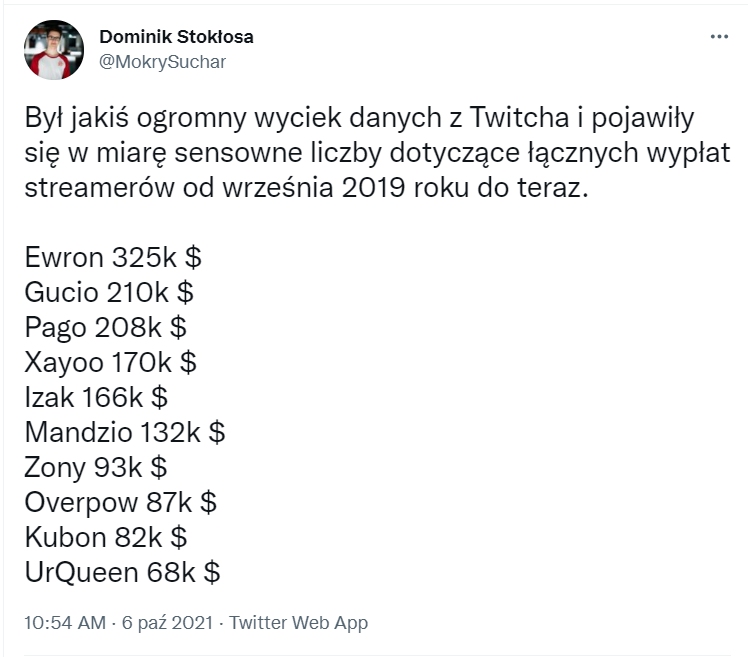Screen dimensions: 748x657
Task: Click the @MokrySuchar handle
Action: 163,62
